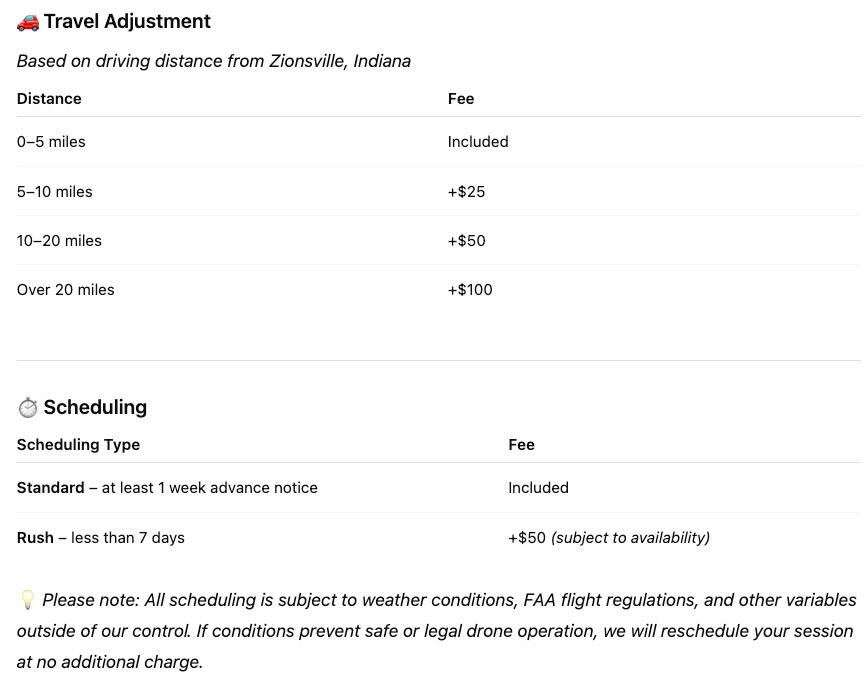Select the Over 20 miles row label
The height and width of the screenshot is (685, 864).
(x=66, y=290)
